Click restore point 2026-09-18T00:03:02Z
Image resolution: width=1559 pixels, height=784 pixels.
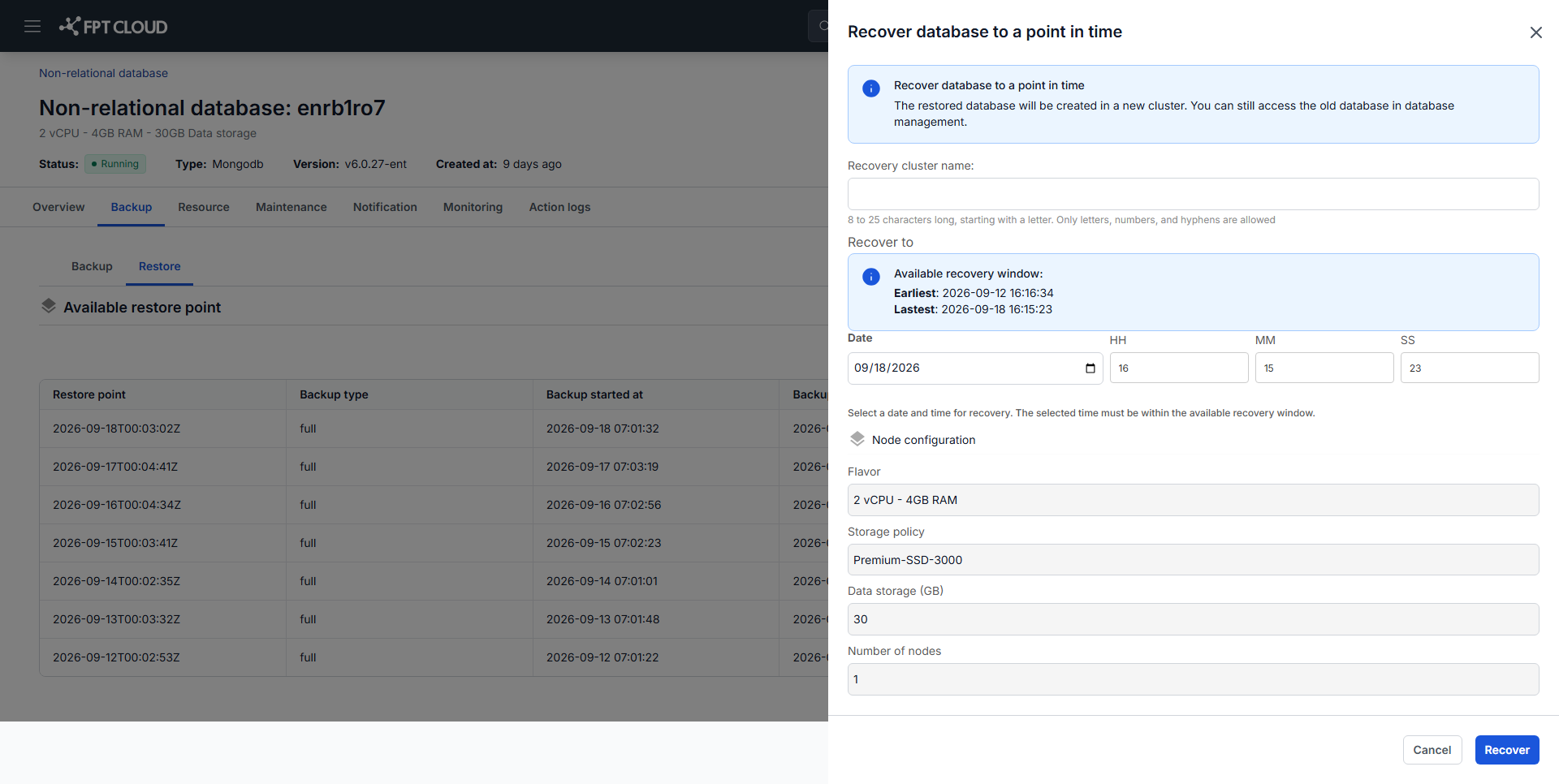[116, 429]
